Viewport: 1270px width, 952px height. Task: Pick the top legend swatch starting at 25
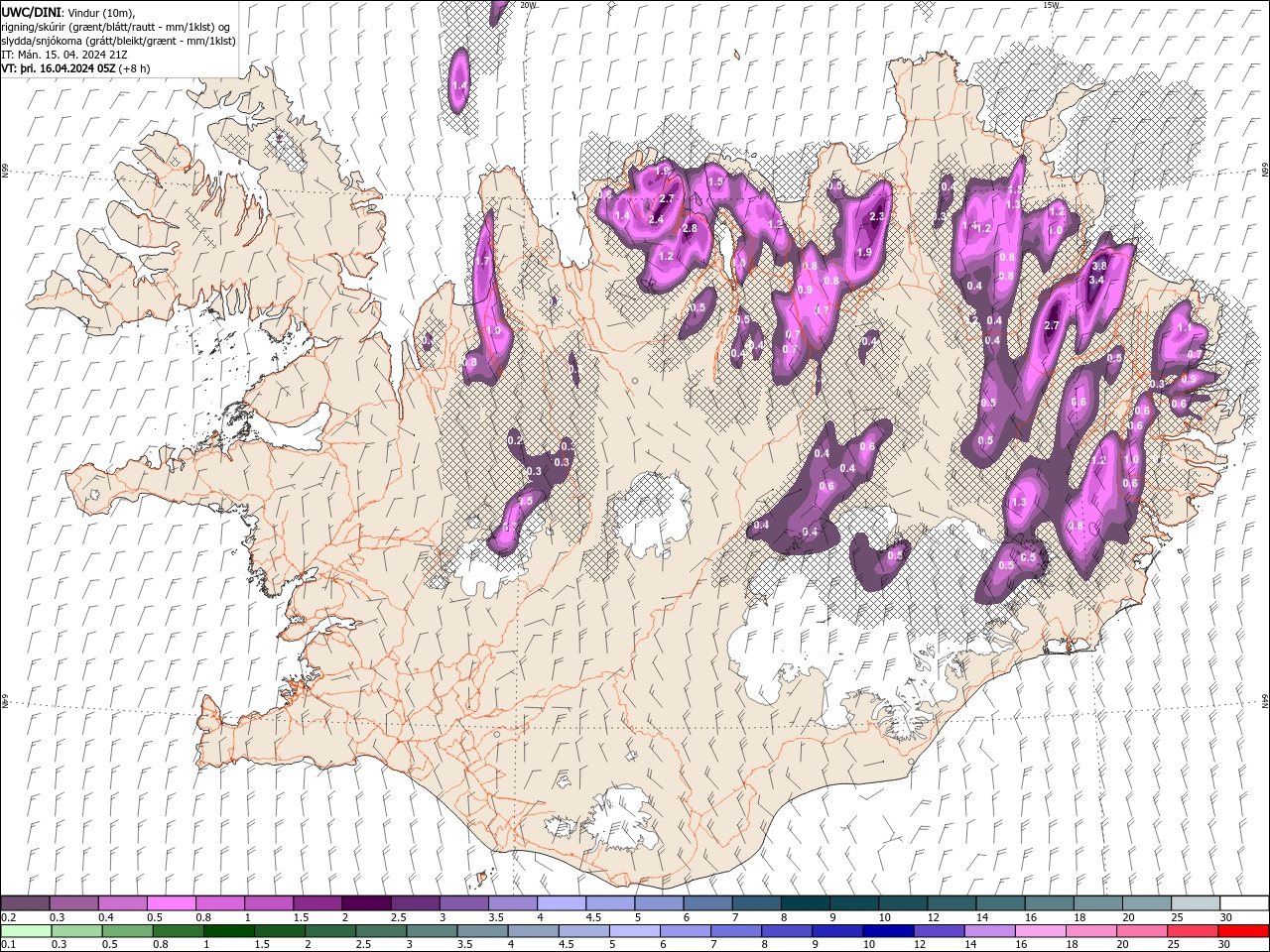[x=1196, y=903]
